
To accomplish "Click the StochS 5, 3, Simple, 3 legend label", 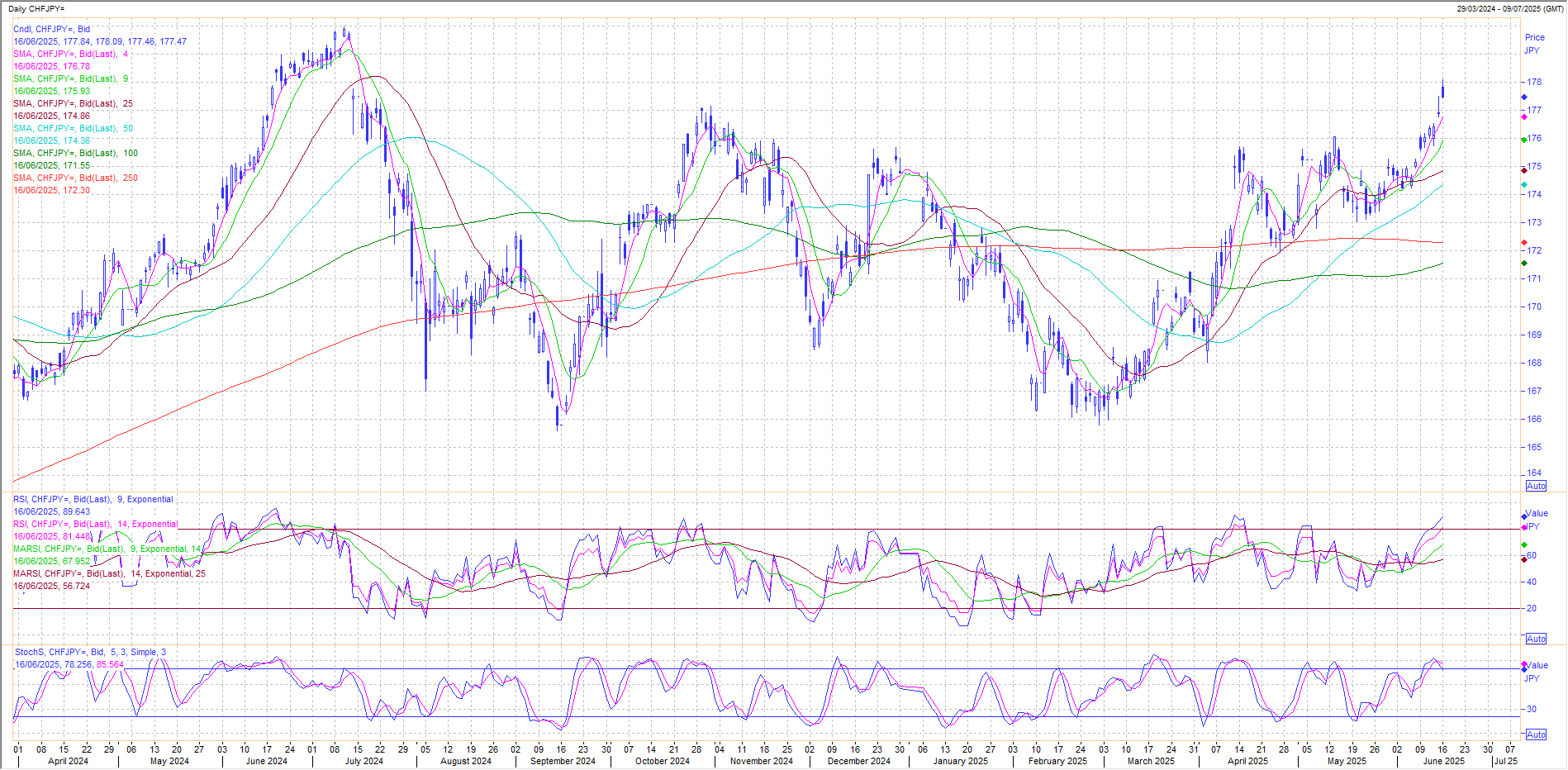I will pyautogui.click(x=90, y=652).
